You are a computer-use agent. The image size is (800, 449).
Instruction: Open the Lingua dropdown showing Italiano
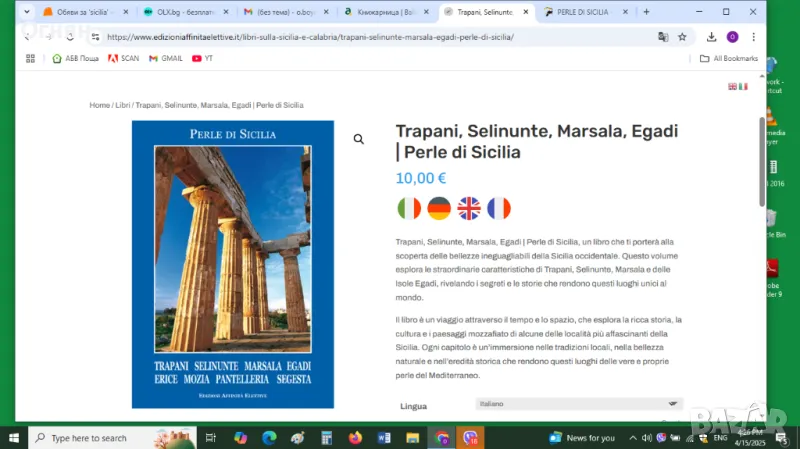(578, 403)
